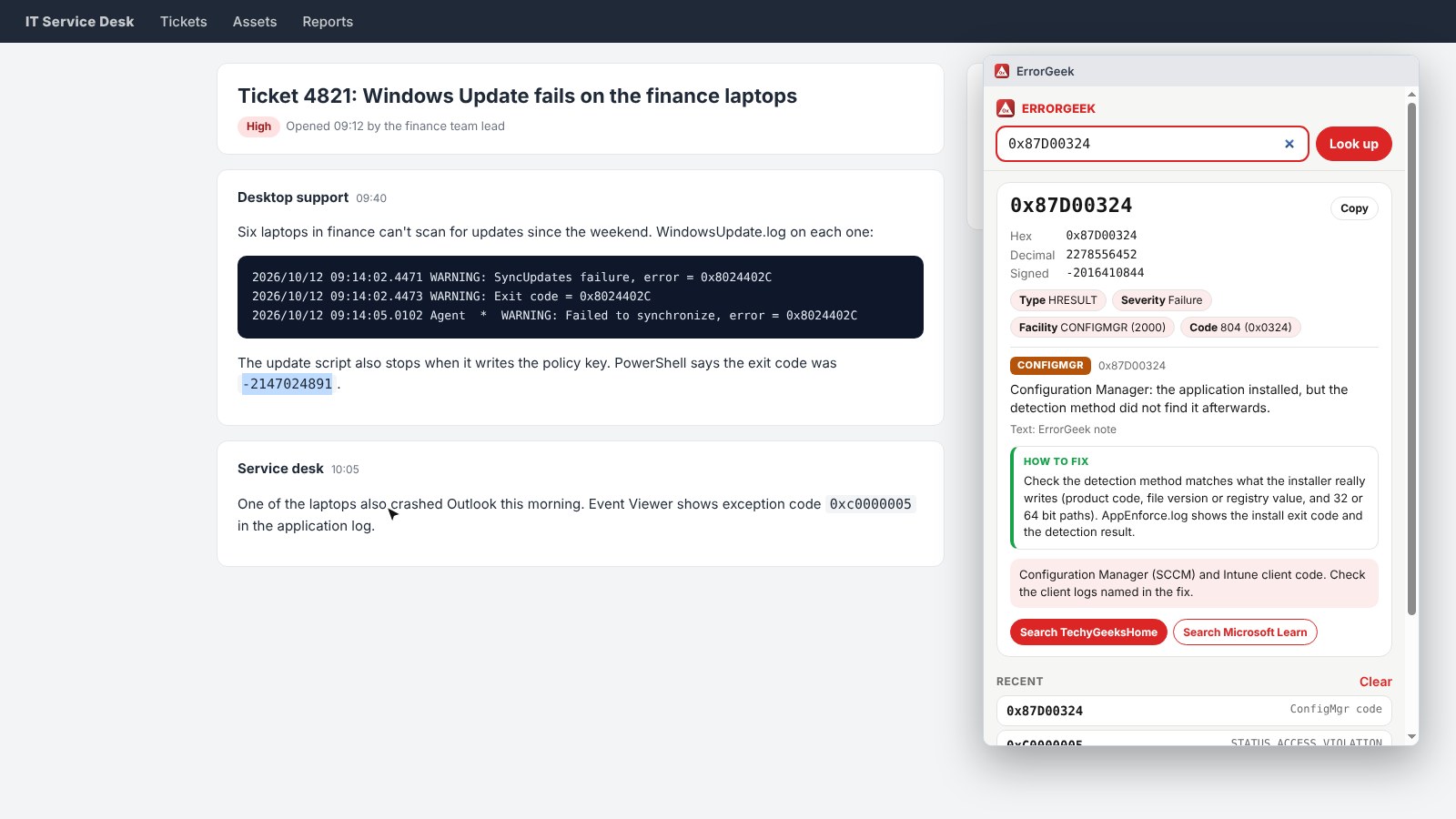
Task: Click the first log line with SyncUpdates failure
Action: pyautogui.click(x=511, y=278)
